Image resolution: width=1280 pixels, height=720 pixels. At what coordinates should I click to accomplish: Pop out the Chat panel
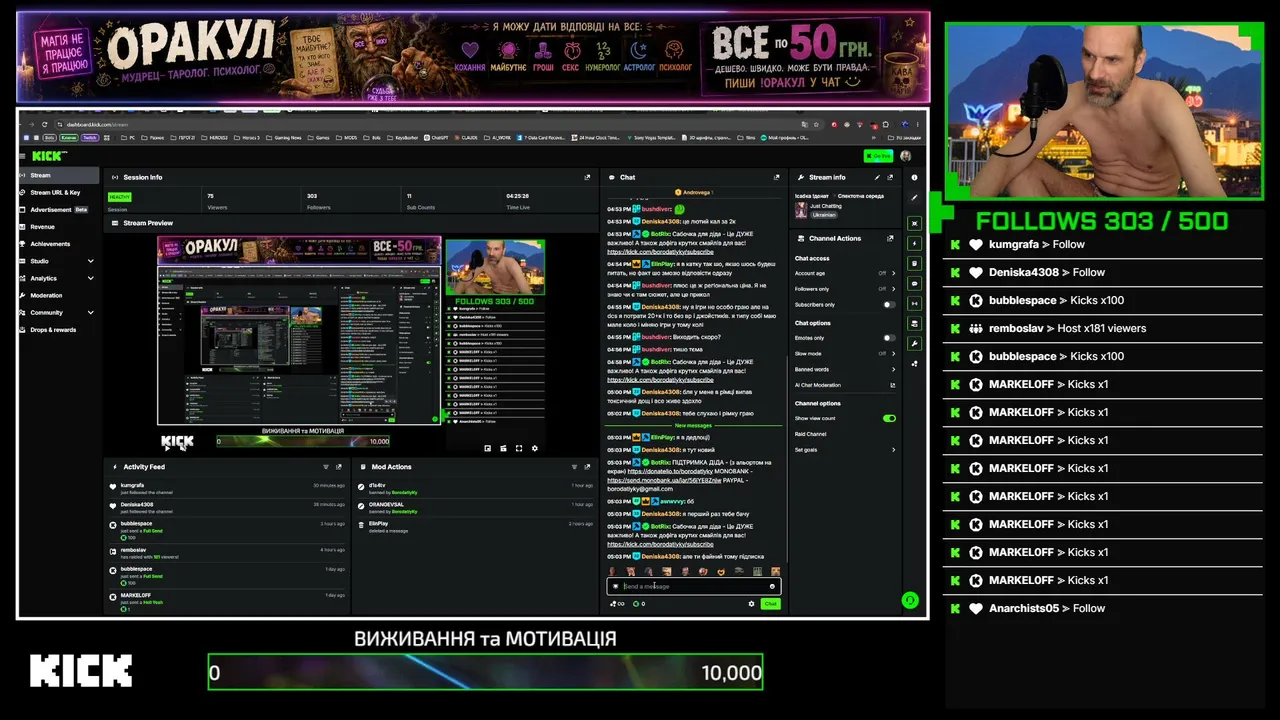776,177
